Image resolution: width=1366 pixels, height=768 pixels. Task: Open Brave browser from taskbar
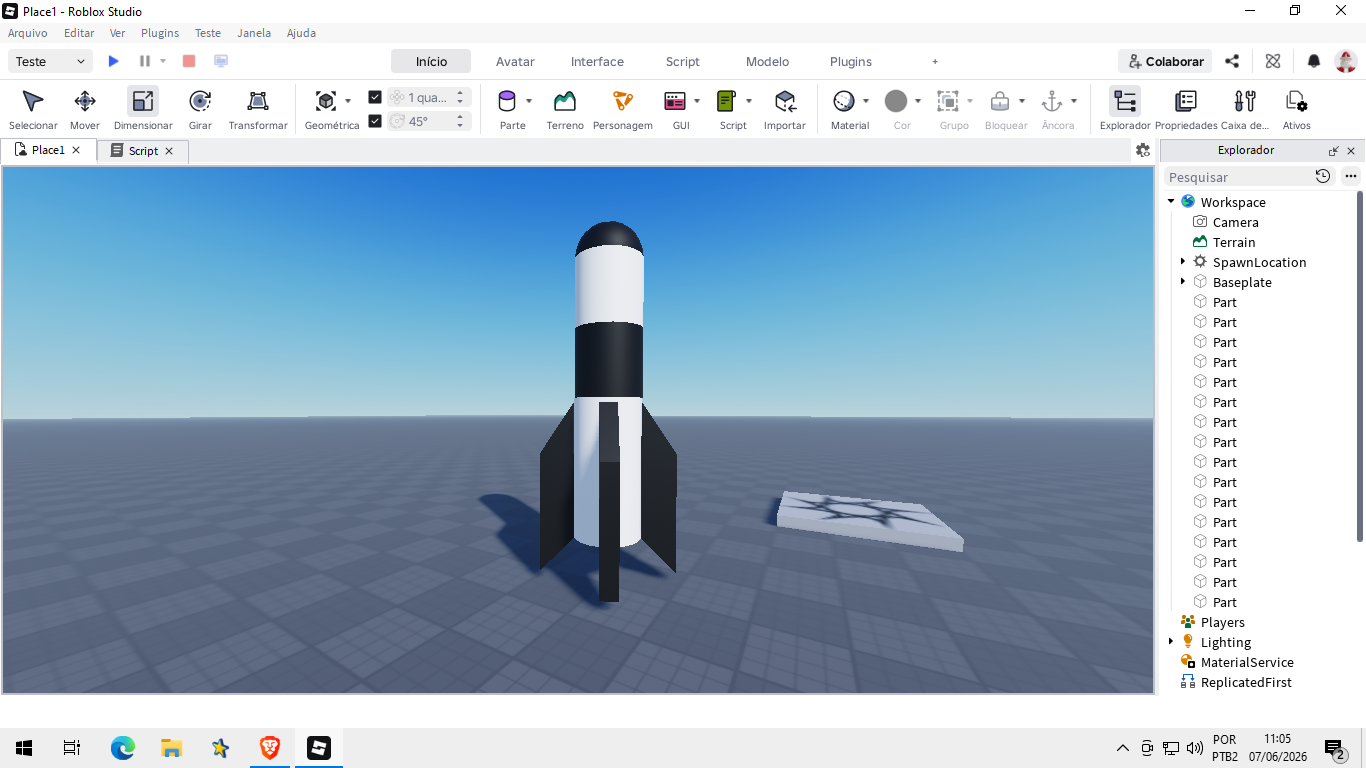(x=270, y=747)
